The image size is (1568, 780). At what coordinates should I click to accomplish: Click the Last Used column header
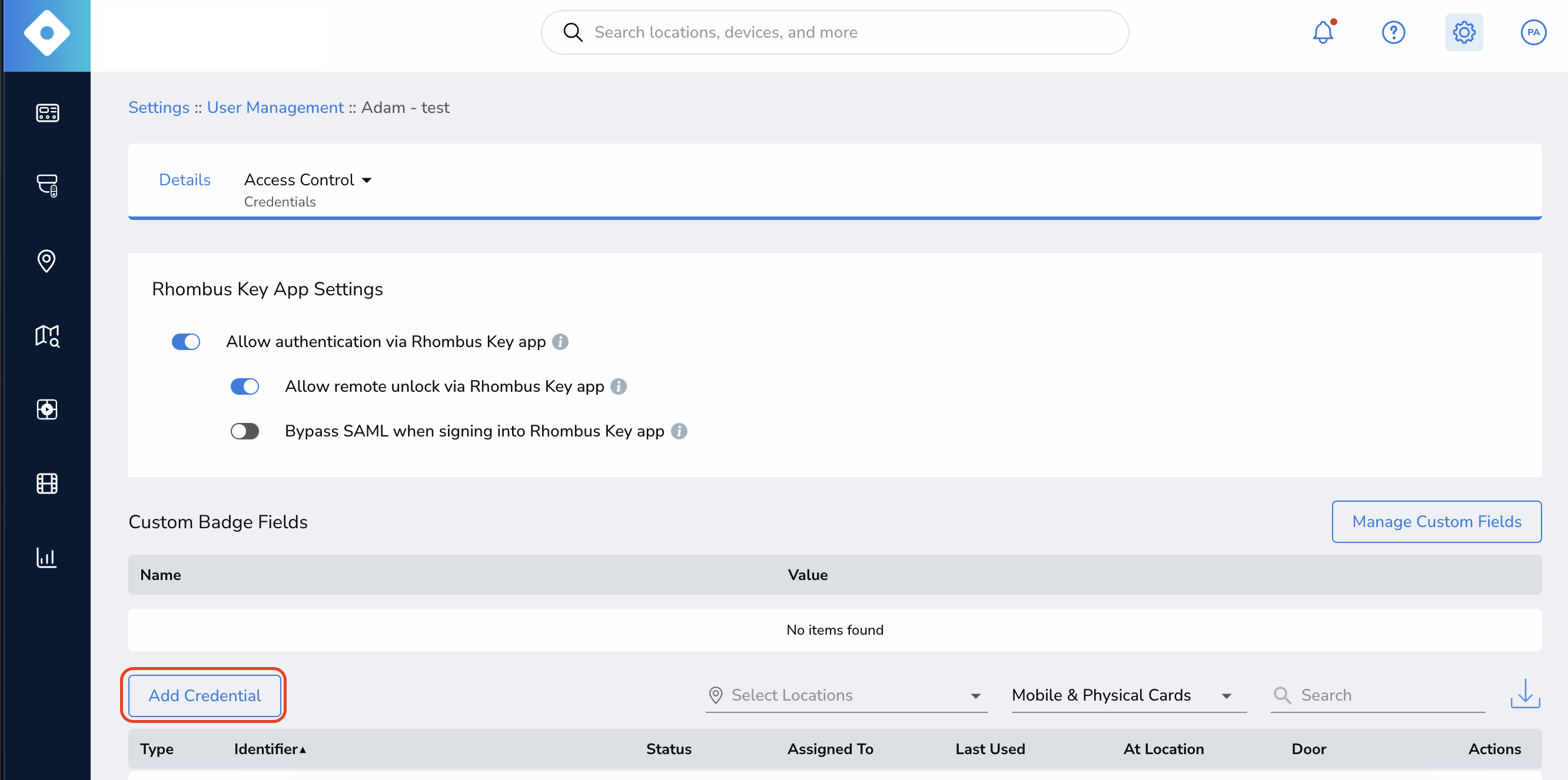point(991,749)
